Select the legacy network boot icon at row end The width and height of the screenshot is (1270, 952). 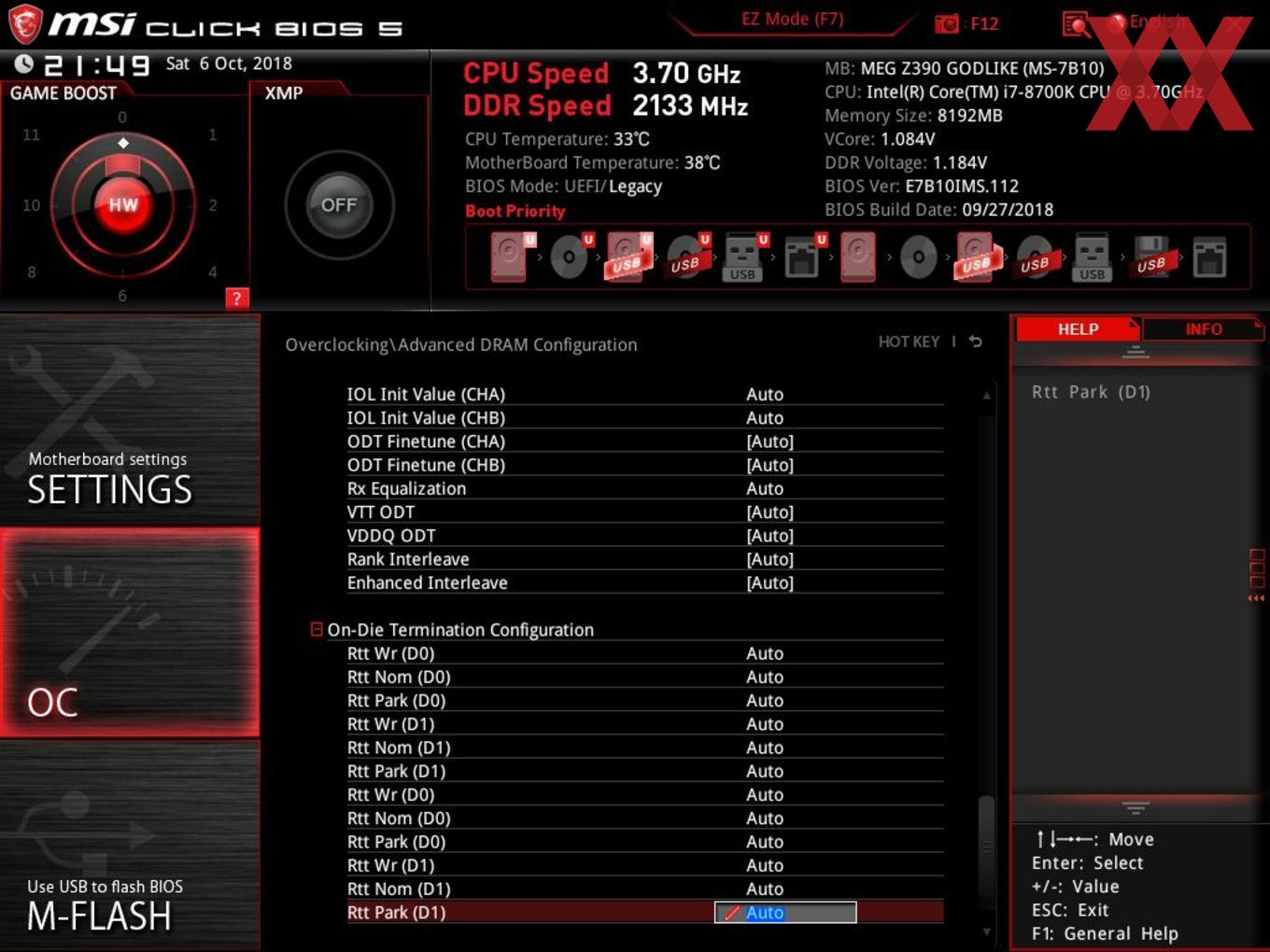(x=1209, y=257)
